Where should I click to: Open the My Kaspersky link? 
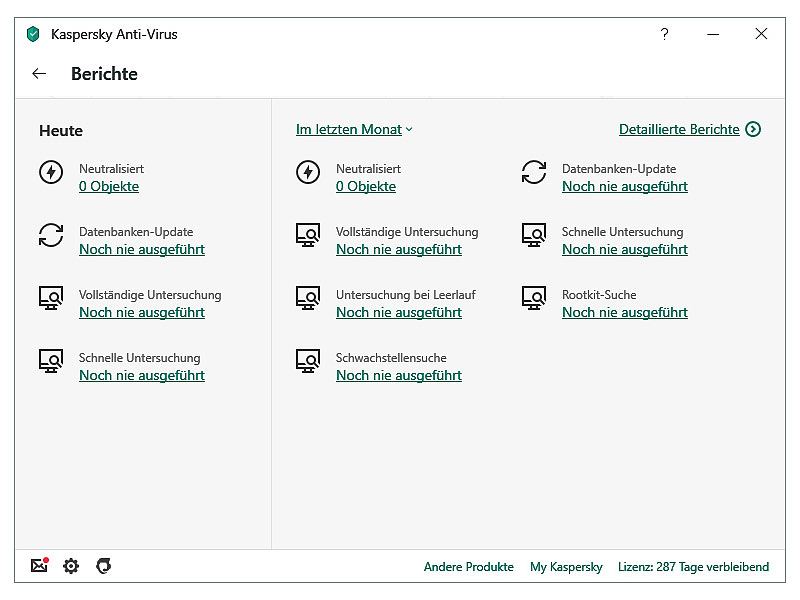[566, 567]
